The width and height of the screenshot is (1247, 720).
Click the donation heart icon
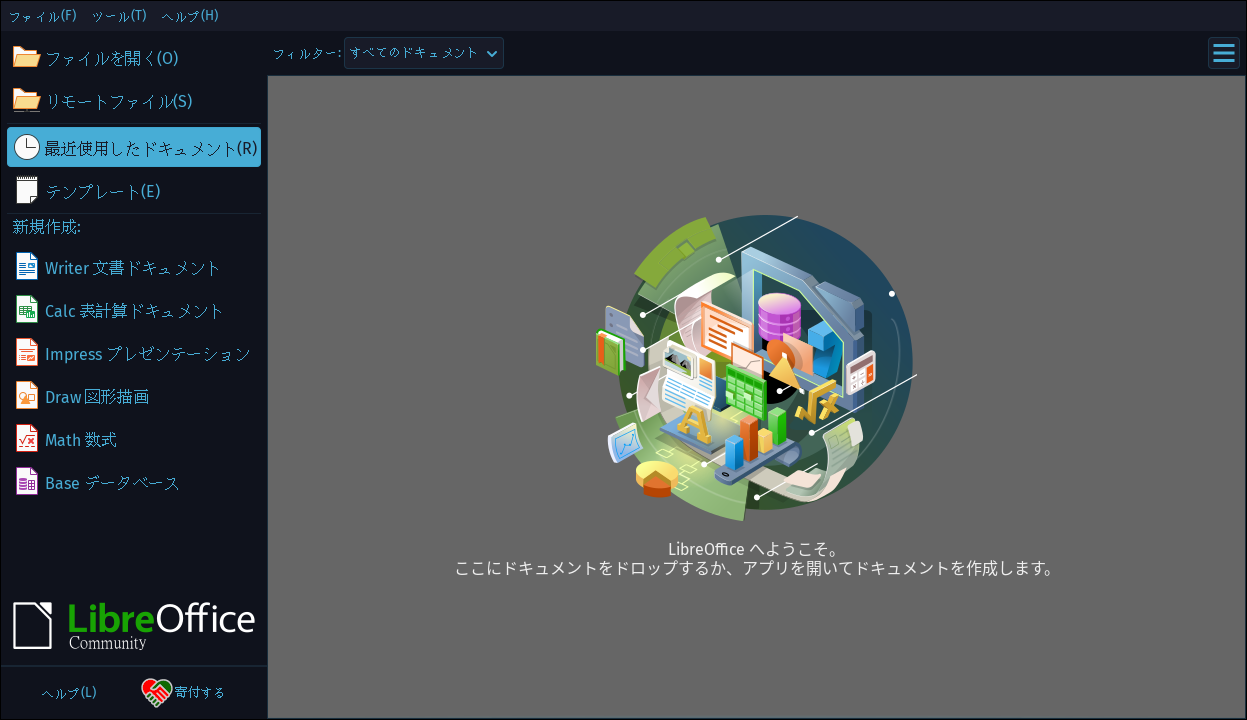tap(156, 692)
